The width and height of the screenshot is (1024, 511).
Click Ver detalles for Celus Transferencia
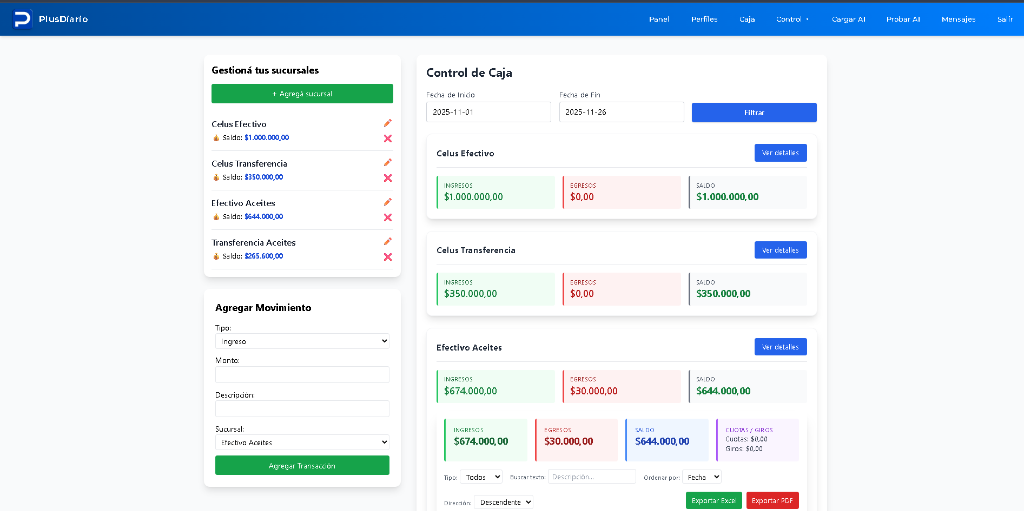780,250
